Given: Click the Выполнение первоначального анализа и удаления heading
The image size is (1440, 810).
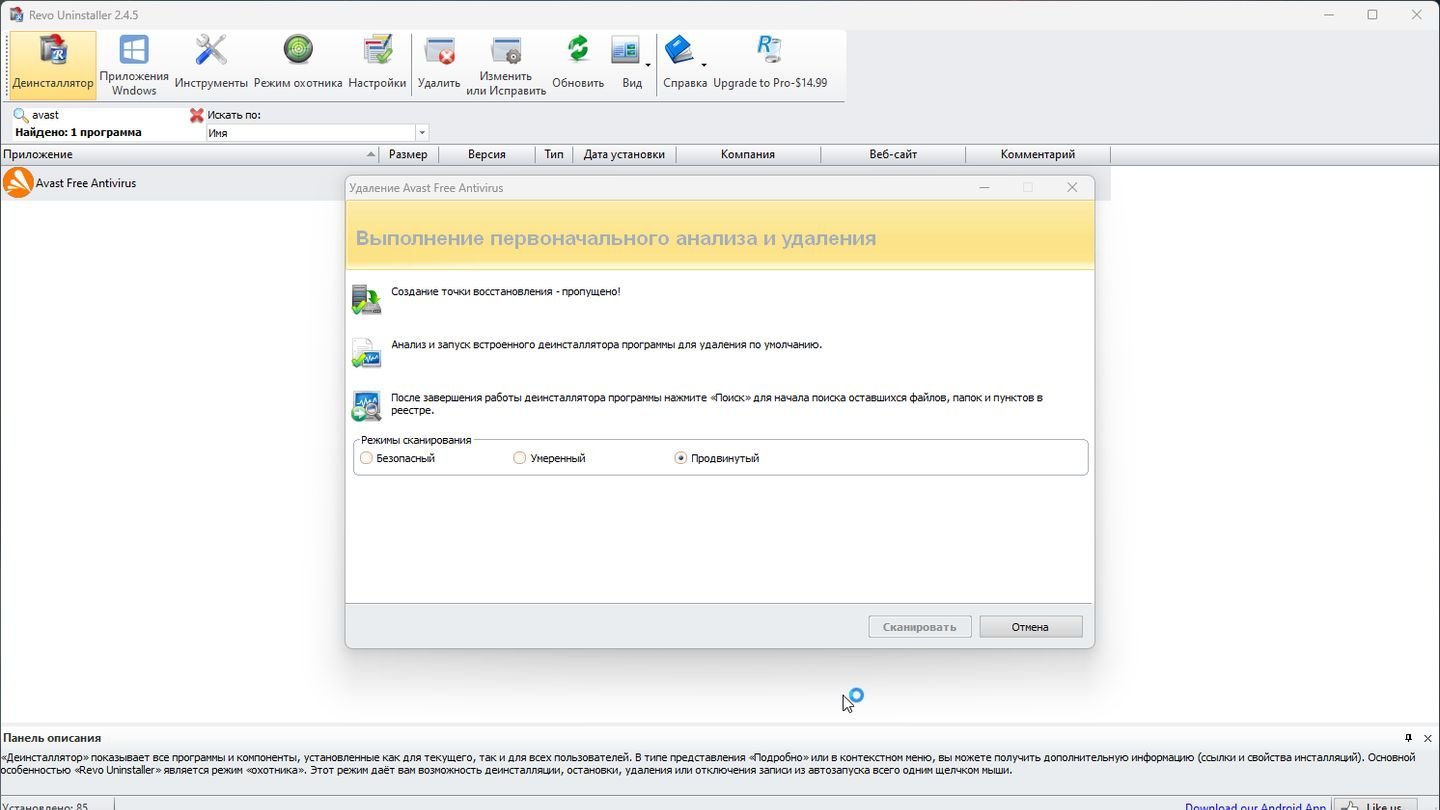Looking at the screenshot, I should pos(616,238).
